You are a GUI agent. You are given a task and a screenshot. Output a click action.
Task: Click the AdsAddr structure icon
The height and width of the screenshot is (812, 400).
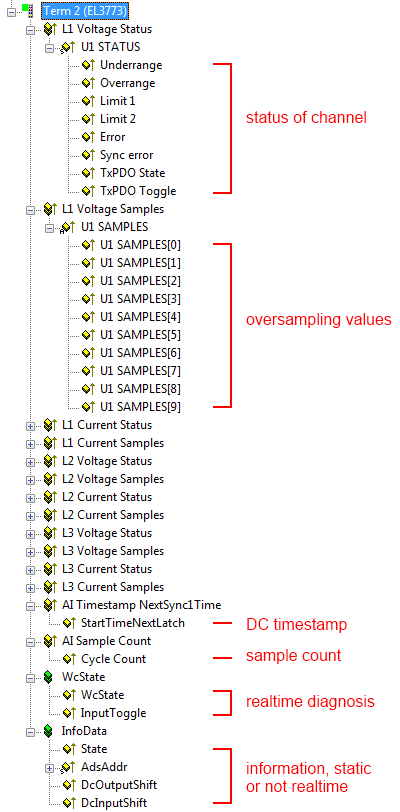(68, 767)
